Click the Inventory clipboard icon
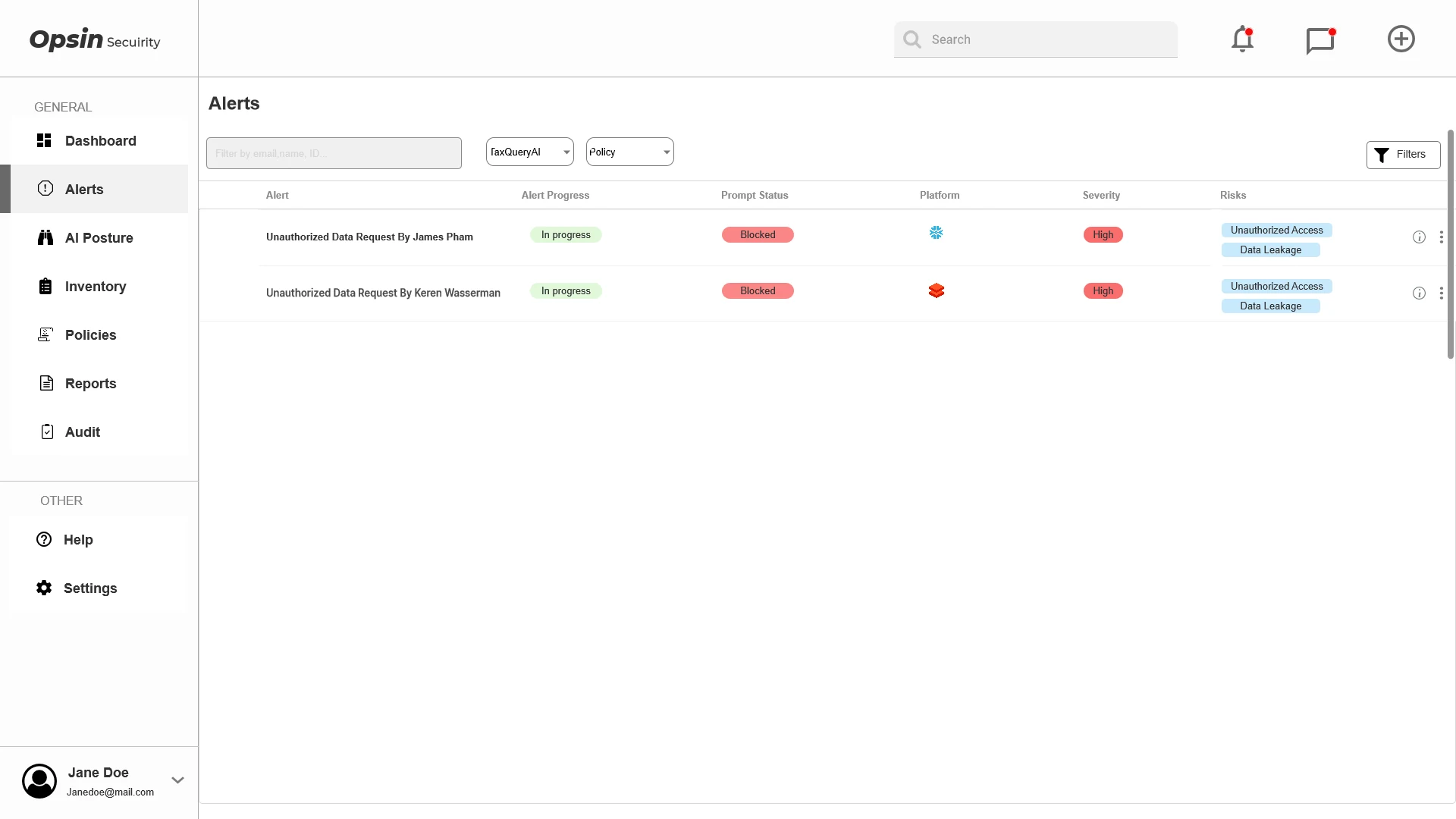The image size is (1456, 819). [x=45, y=286]
